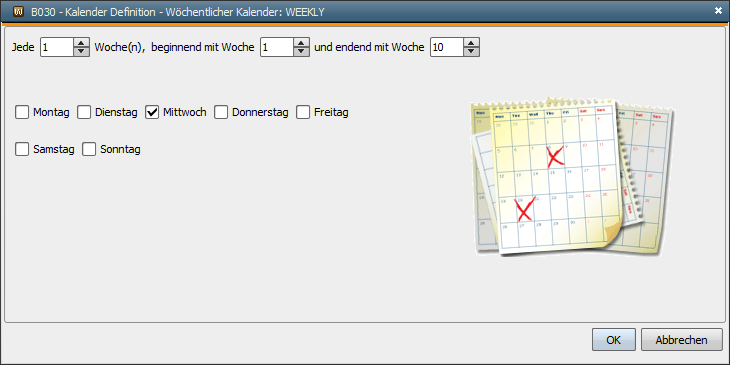The height and width of the screenshot is (365, 730).
Task: Uncheck the Mittwoch checkbox
Action: coord(152,112)
